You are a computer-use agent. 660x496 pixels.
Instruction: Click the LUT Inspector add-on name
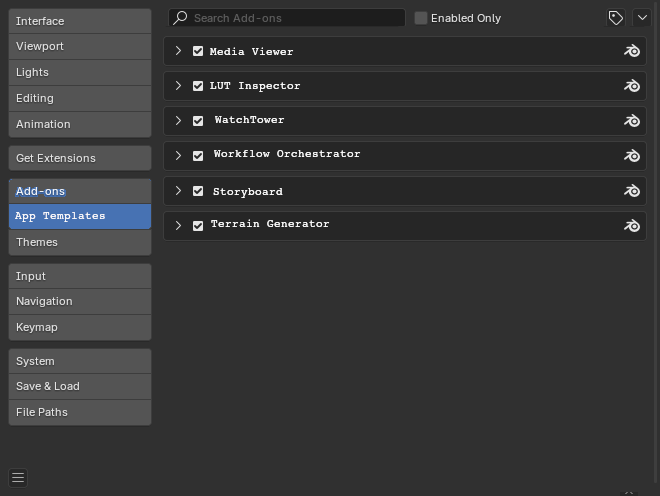click(x=255, y=86)
